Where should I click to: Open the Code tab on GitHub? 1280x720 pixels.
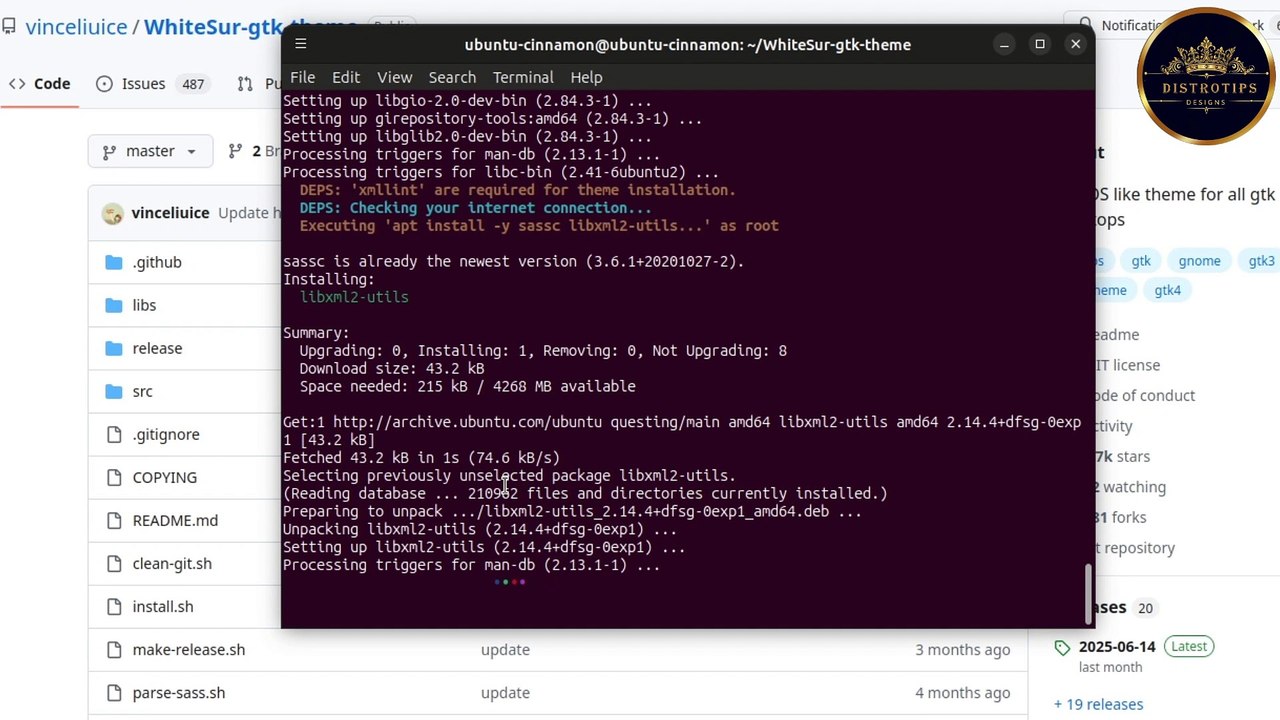point(40,84)
